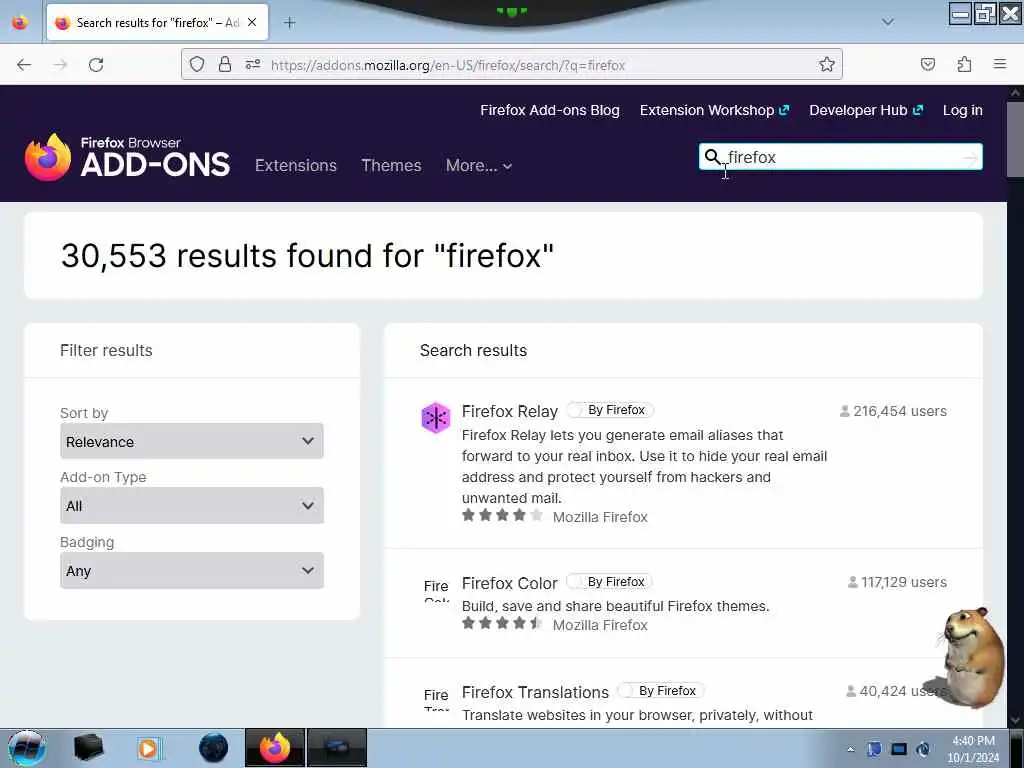Reload the page with the refresh icon
The height and width of the screenshot is (768, 1024).
coord(96,65)
